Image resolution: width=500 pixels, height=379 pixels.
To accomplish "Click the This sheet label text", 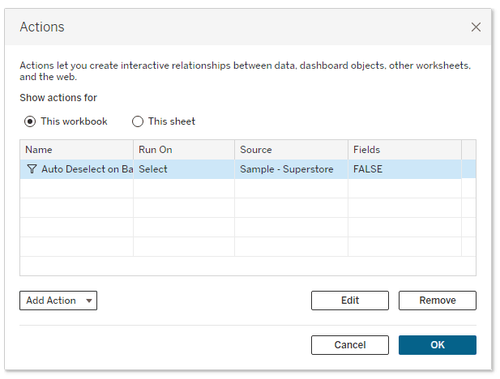I will [172, 122].
